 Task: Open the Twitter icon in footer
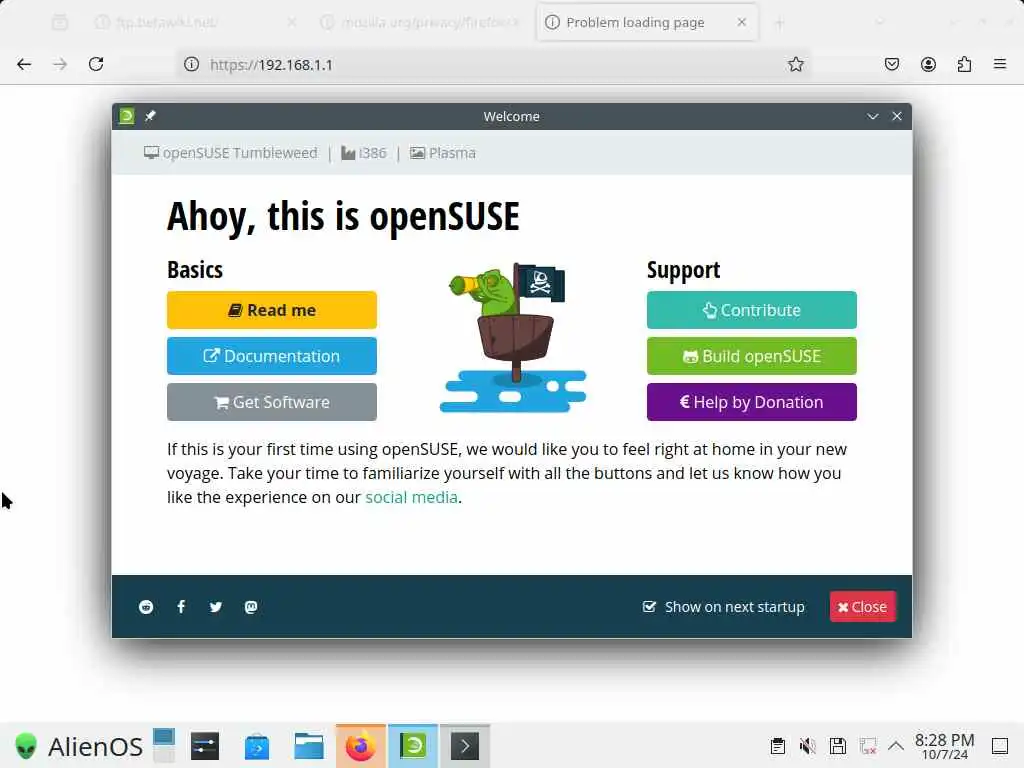pos(216,607)
